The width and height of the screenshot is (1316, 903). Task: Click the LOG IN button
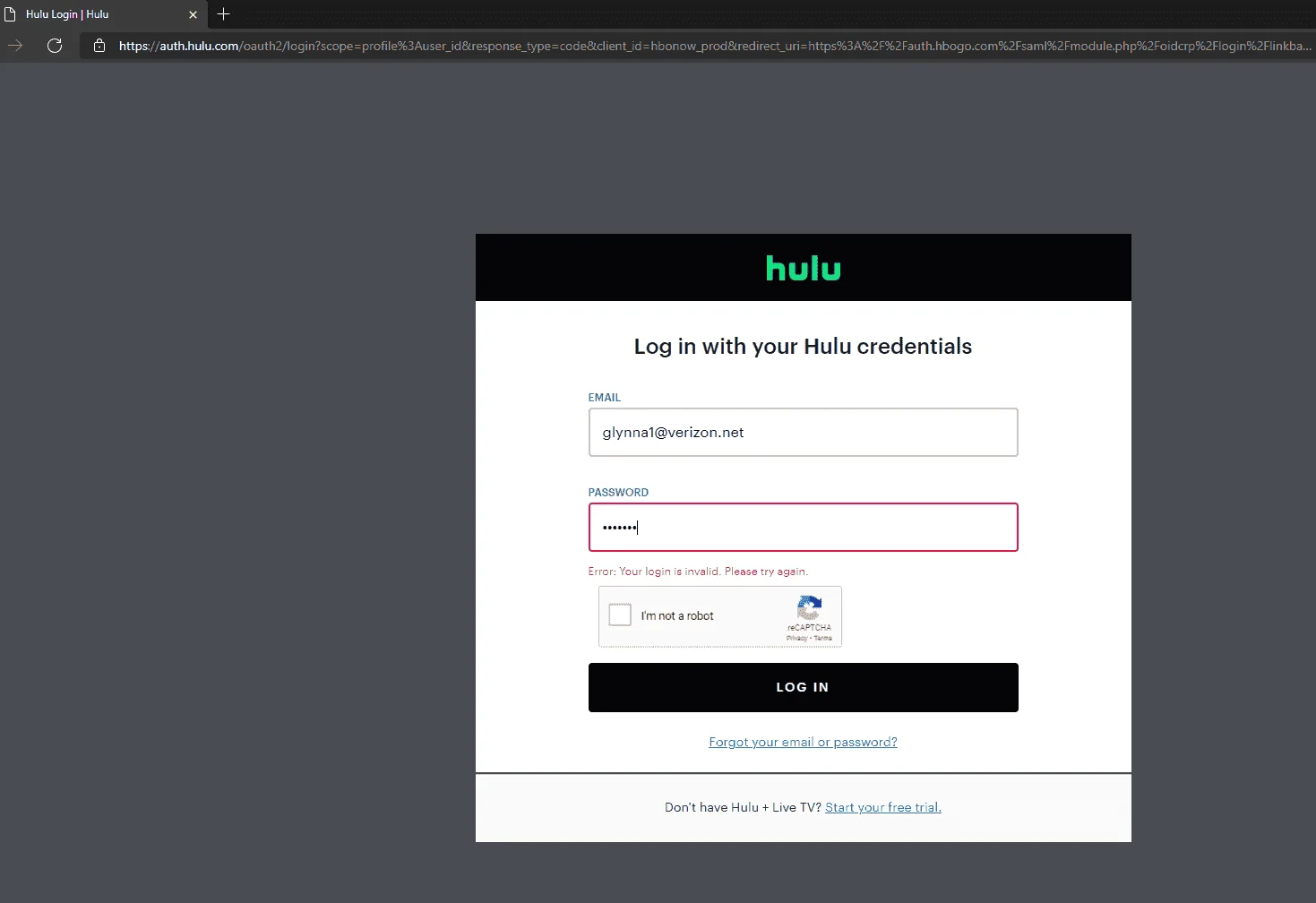click(804, 688)
